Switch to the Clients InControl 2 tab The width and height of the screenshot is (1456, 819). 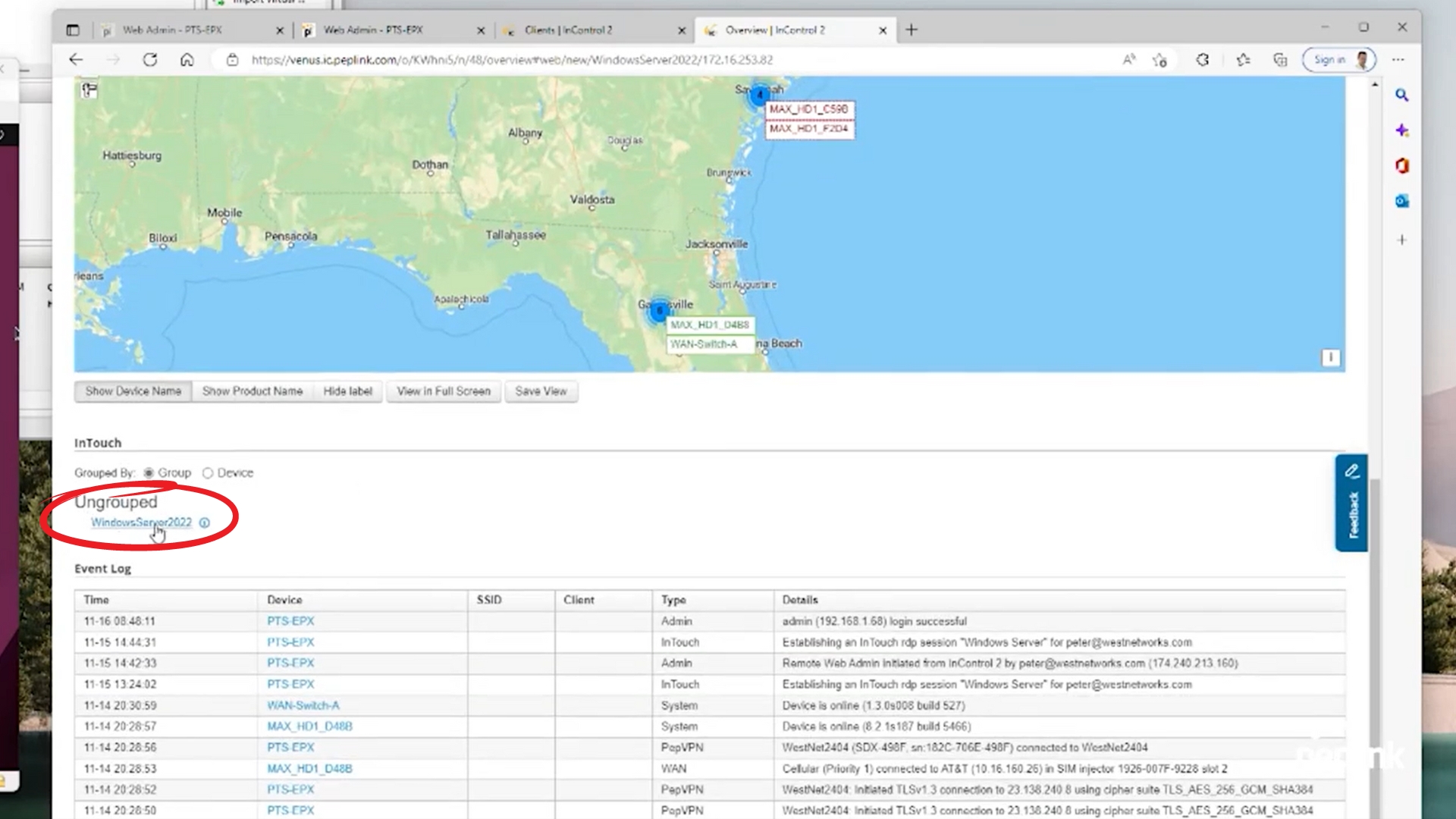tap(569, 30)
